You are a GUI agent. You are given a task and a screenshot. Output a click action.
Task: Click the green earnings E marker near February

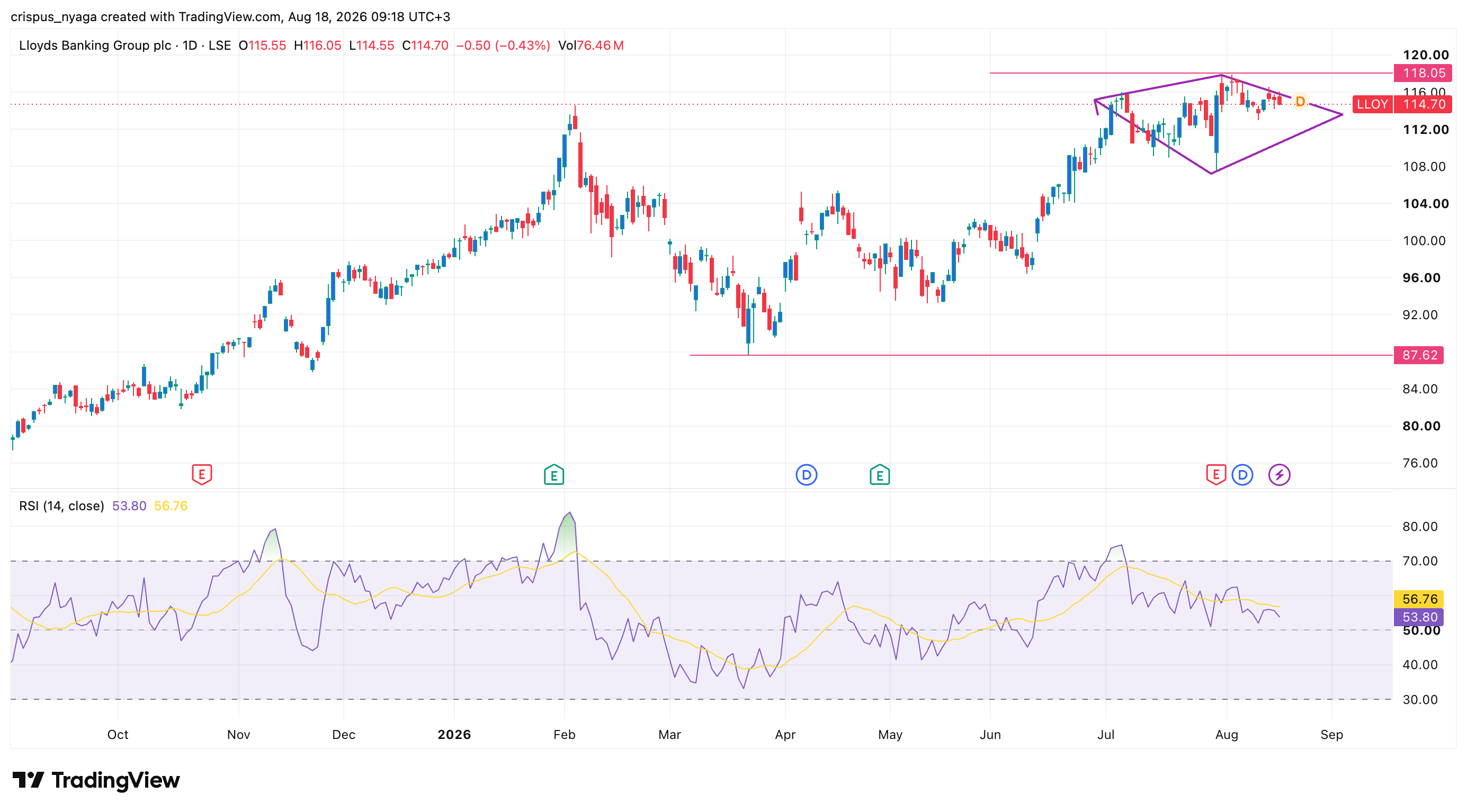coord(553,474)
